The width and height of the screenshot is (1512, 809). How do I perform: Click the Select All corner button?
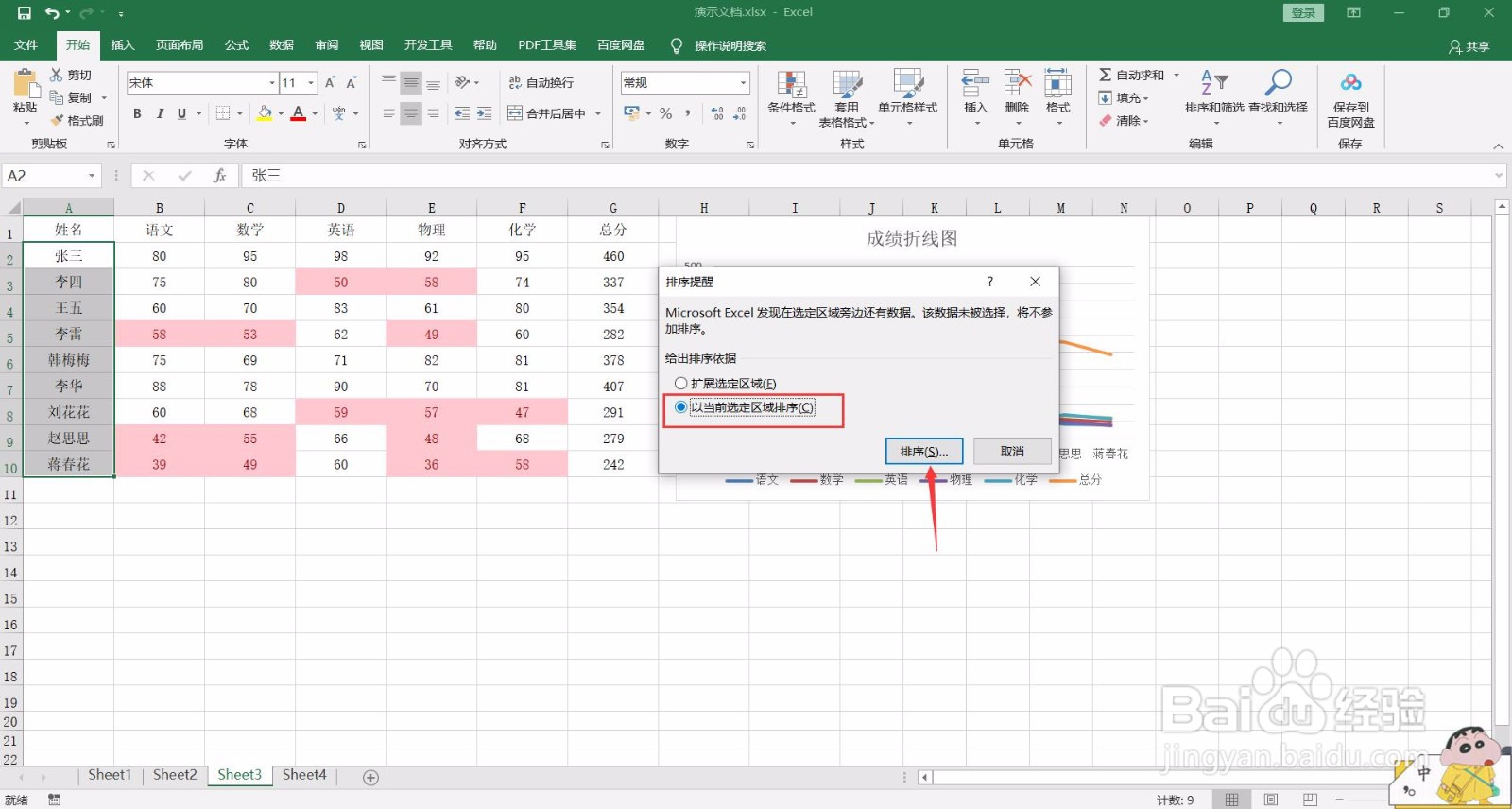pos(11,208)
